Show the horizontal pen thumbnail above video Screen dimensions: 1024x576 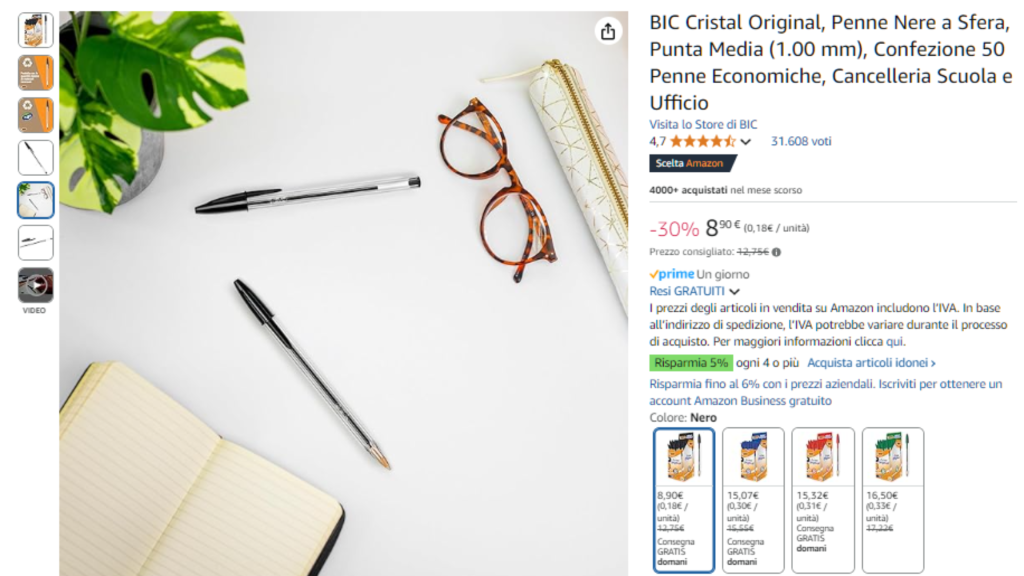click(35, 242)
